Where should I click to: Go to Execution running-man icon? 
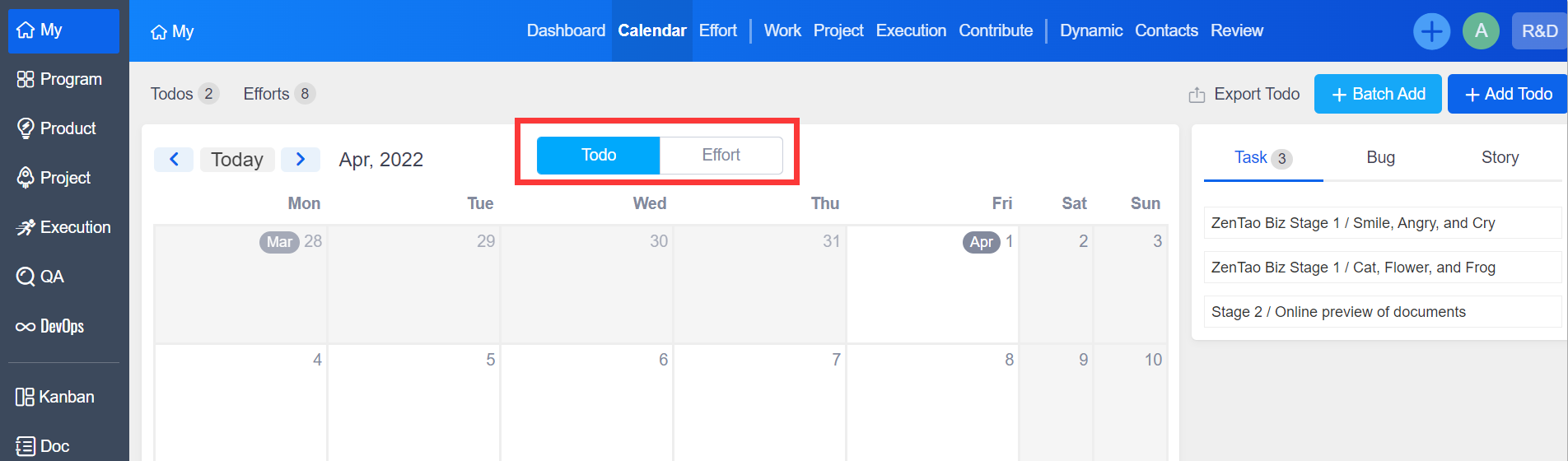pyautogui.click(x=26, y=227)
